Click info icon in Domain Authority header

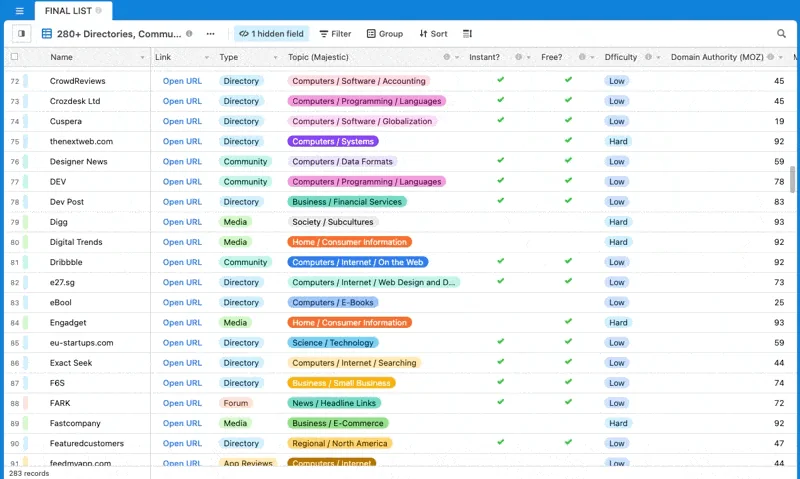770,57
